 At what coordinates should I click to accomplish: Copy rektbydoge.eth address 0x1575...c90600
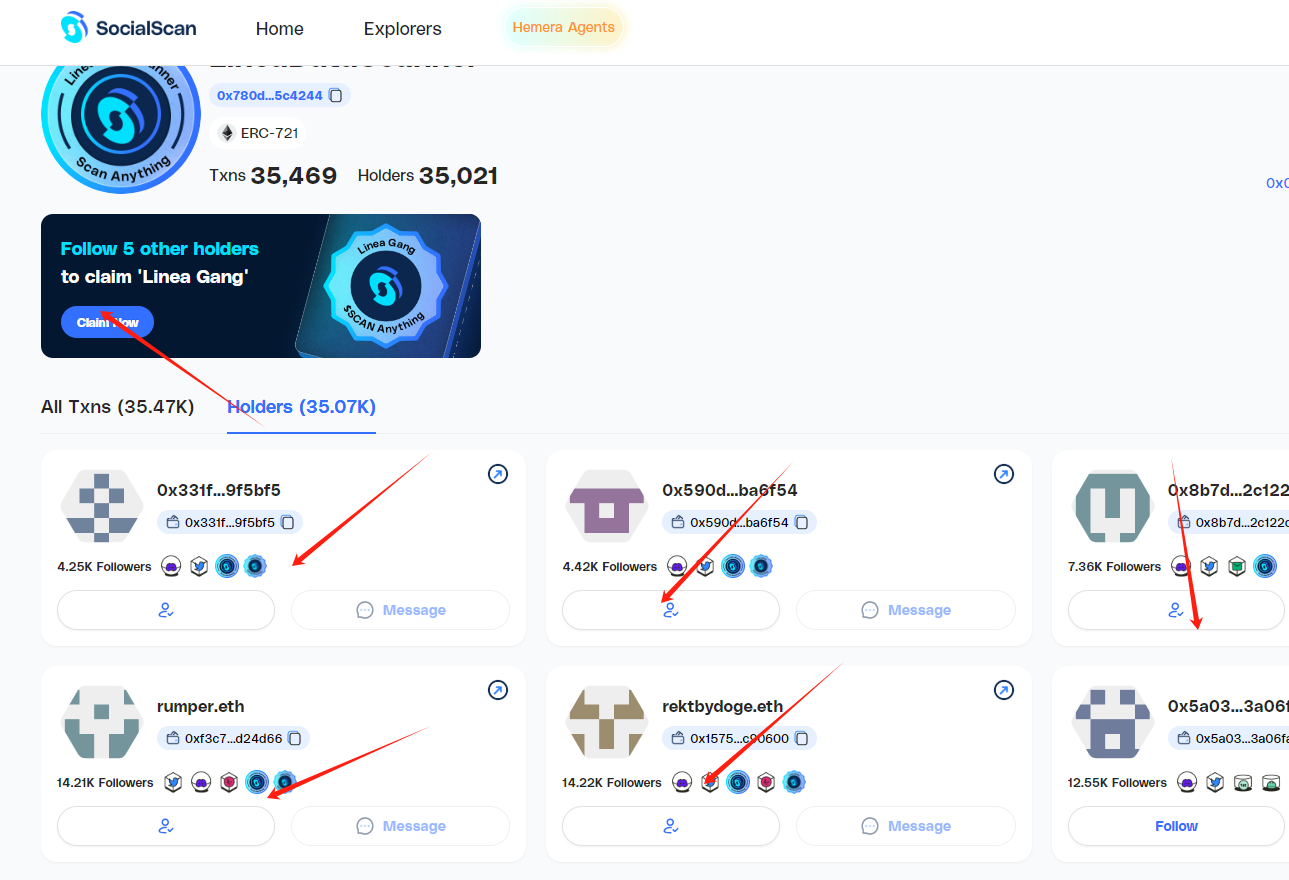pos(802,738)
